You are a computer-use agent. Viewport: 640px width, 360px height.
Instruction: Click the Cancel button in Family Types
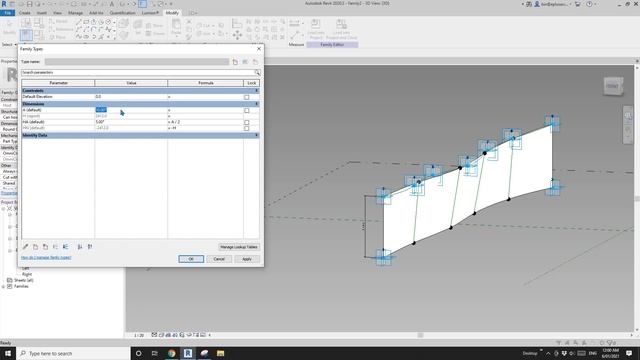(219, 259)
